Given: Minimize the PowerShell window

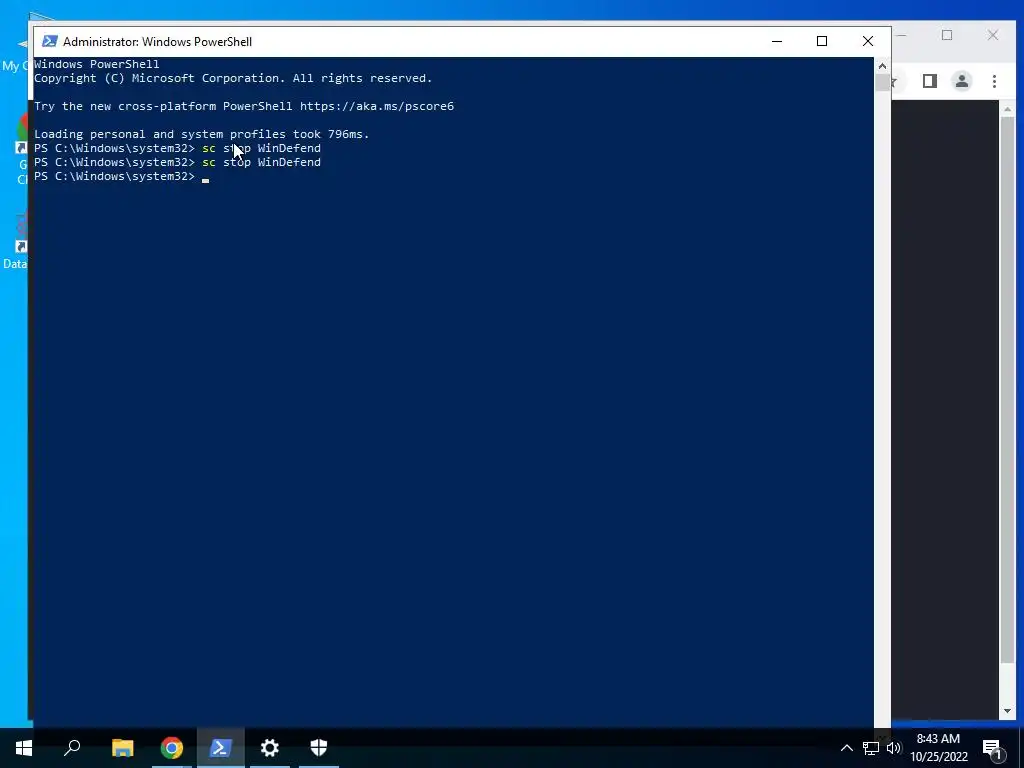Looking at the screenshot, I should 776,41.
